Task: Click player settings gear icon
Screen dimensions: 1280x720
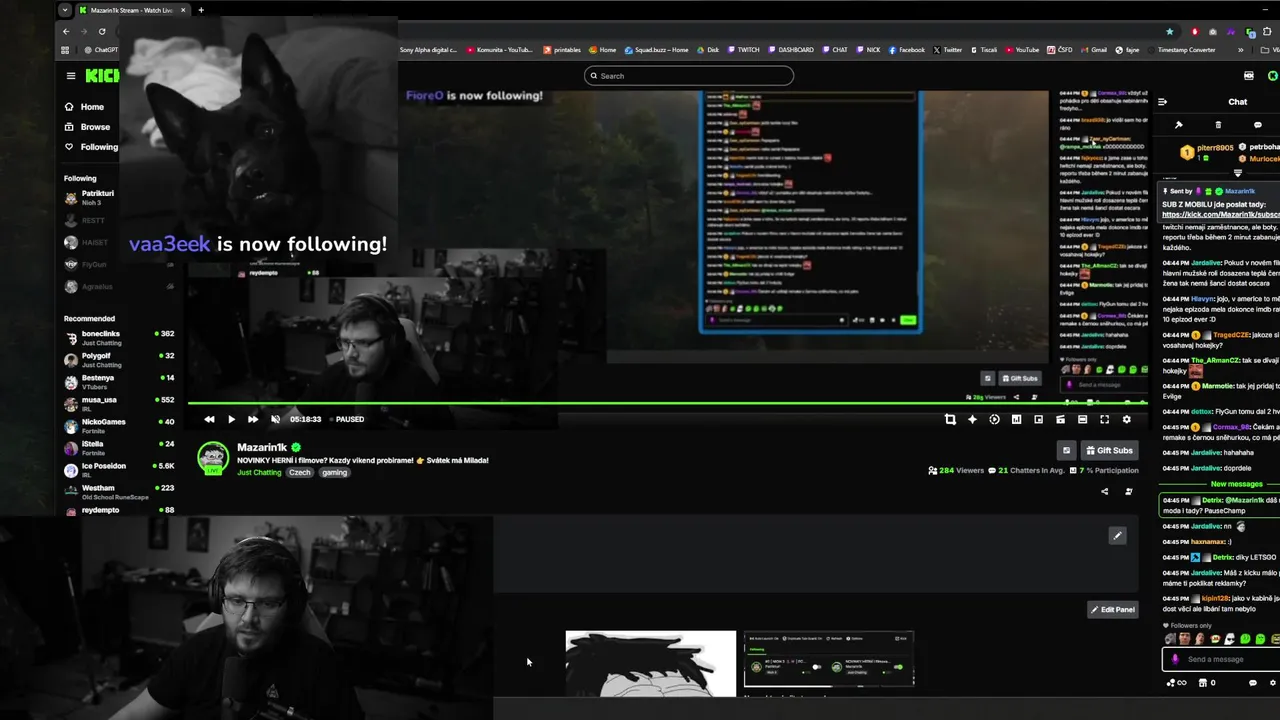Action: pyautogui.click(x=1126, y=420)
